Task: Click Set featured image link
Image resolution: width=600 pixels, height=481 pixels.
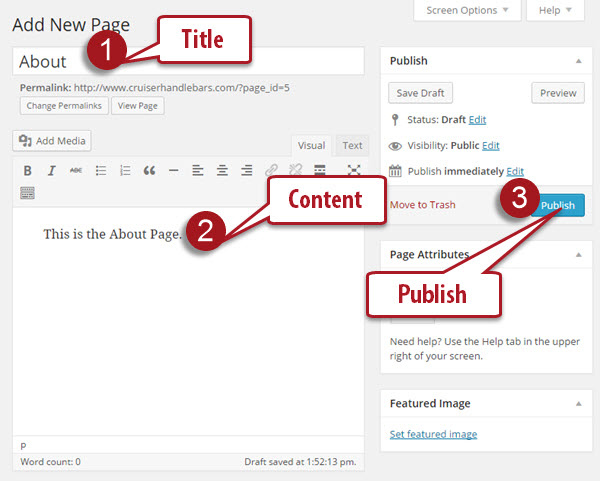Action: point(433,434)
